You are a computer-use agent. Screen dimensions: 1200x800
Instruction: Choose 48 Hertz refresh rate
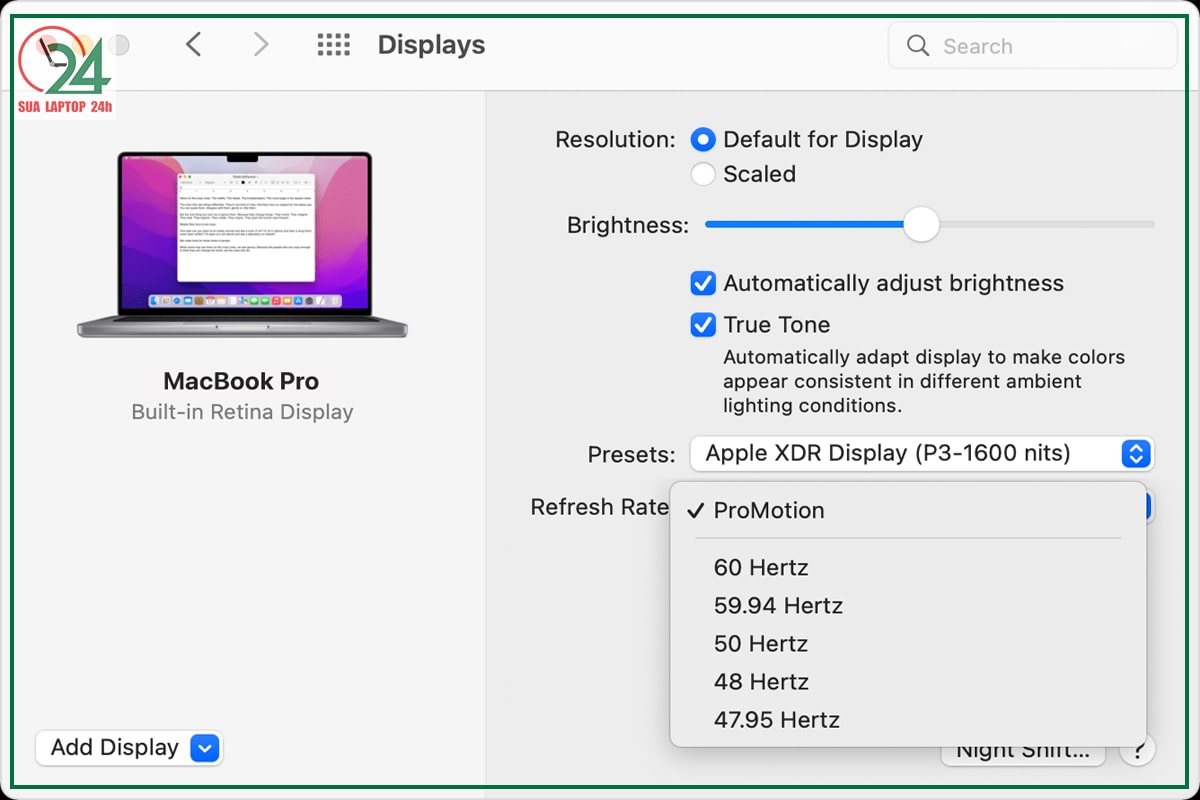(908, 682)
